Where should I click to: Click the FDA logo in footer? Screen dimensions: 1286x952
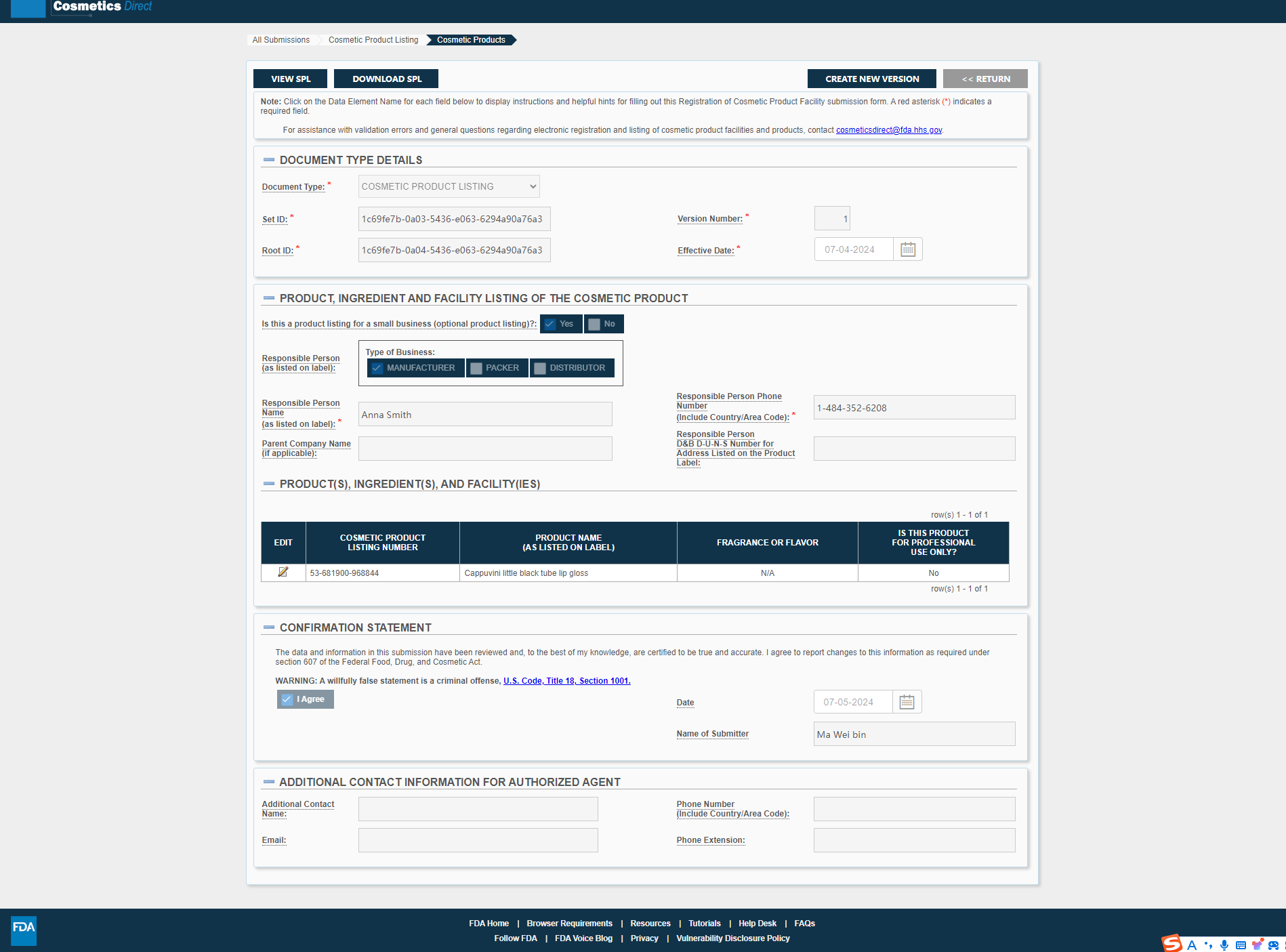tap(24, 928)
